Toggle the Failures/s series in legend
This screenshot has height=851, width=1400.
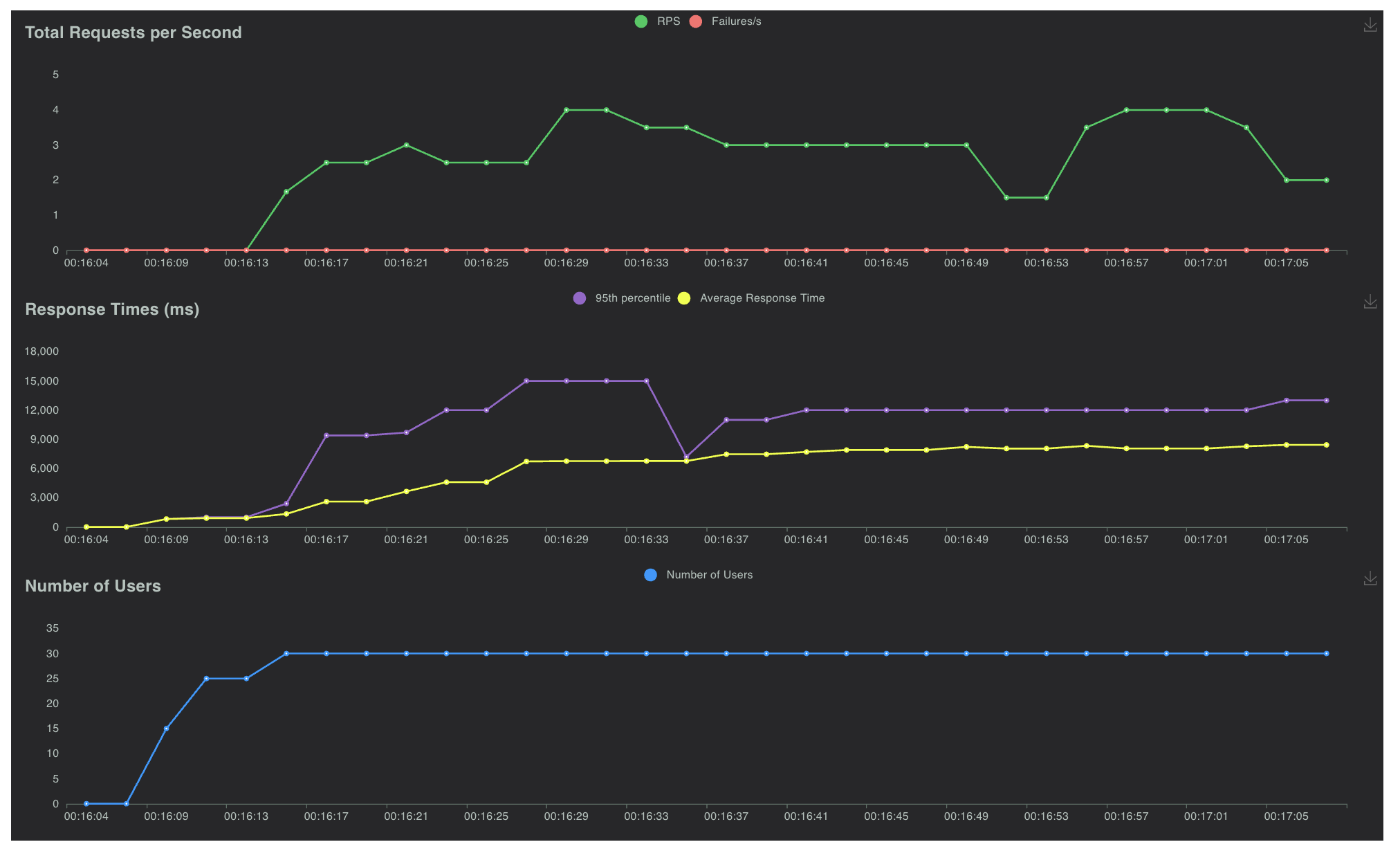725,21
